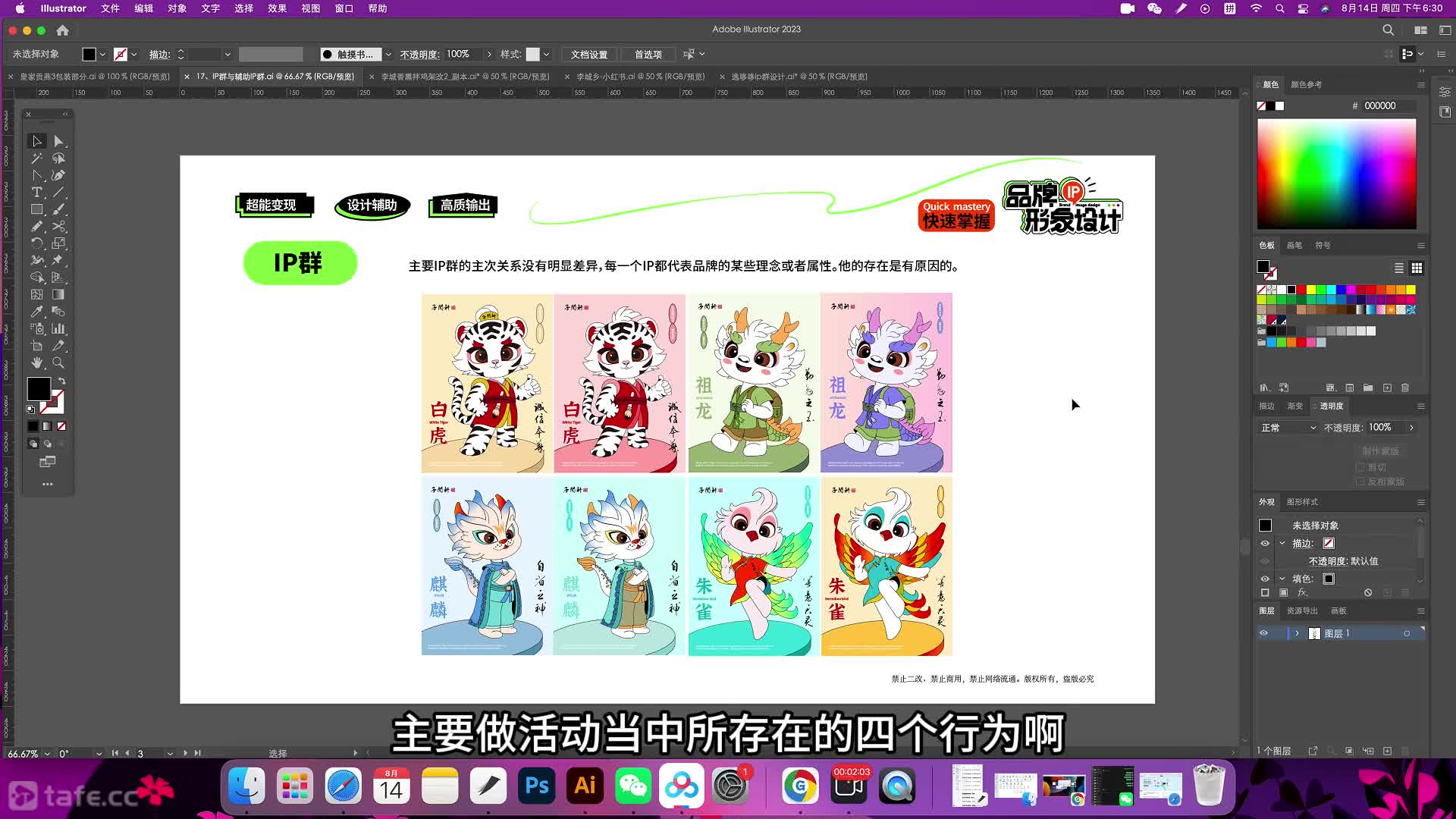The width and height of the screenshot is (1456, 819).
Task: Click 图层 1 target circle
Action: (1407, 633)
